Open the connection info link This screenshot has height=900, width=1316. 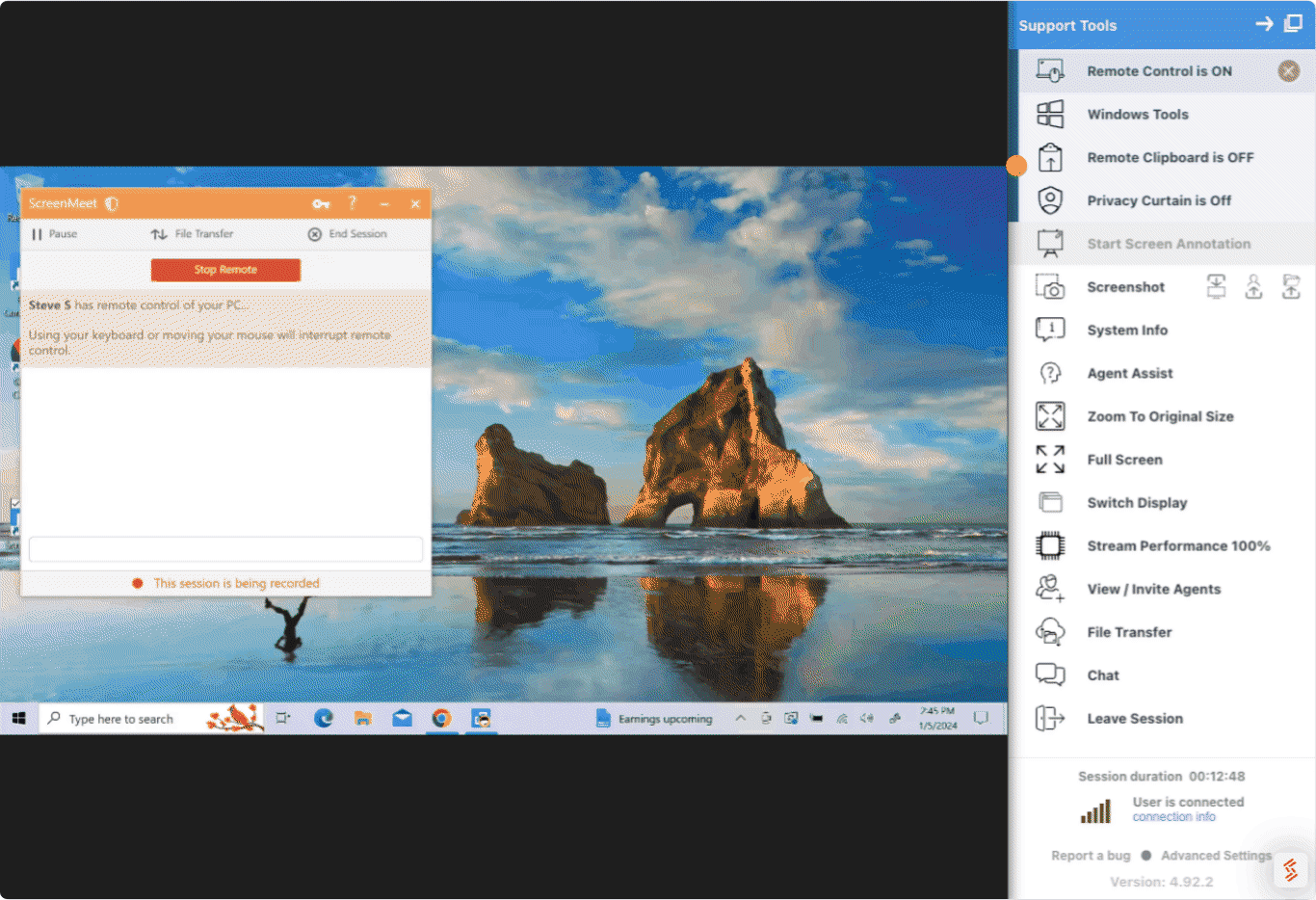[x=1174, y=816]
